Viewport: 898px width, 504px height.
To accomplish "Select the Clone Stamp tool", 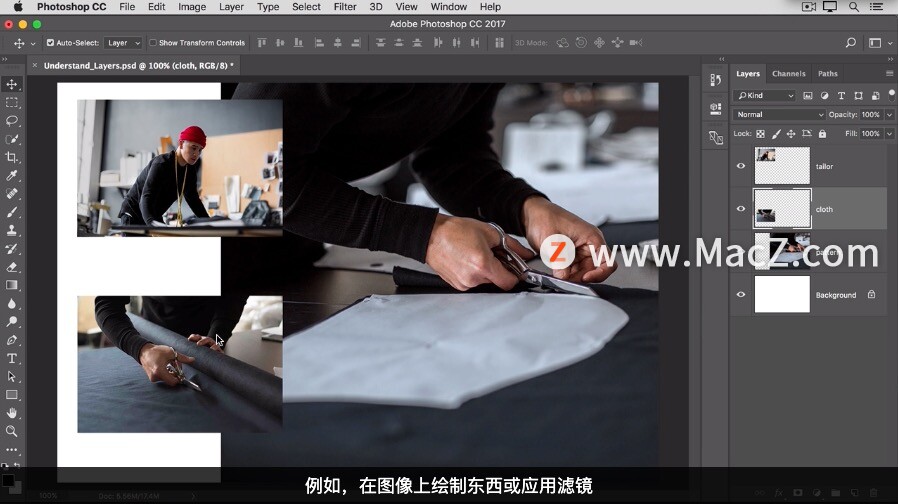I will point(11,230).
